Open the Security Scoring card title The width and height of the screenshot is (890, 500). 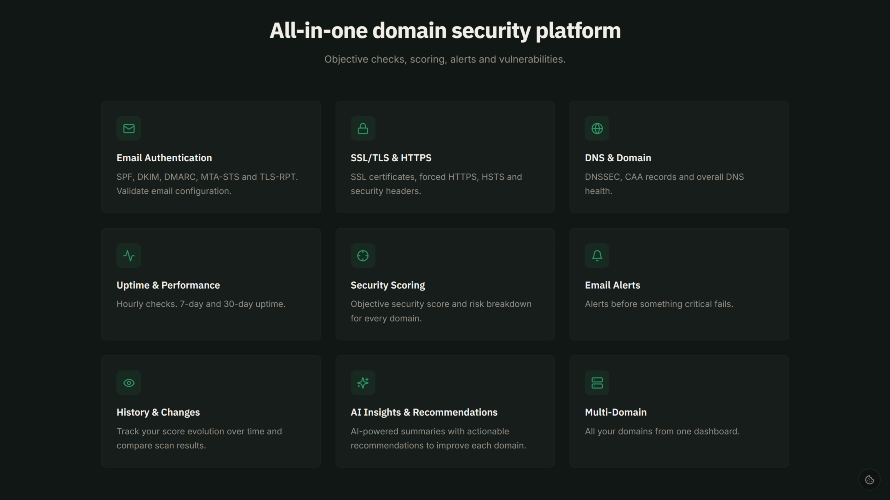click(388, 285)
